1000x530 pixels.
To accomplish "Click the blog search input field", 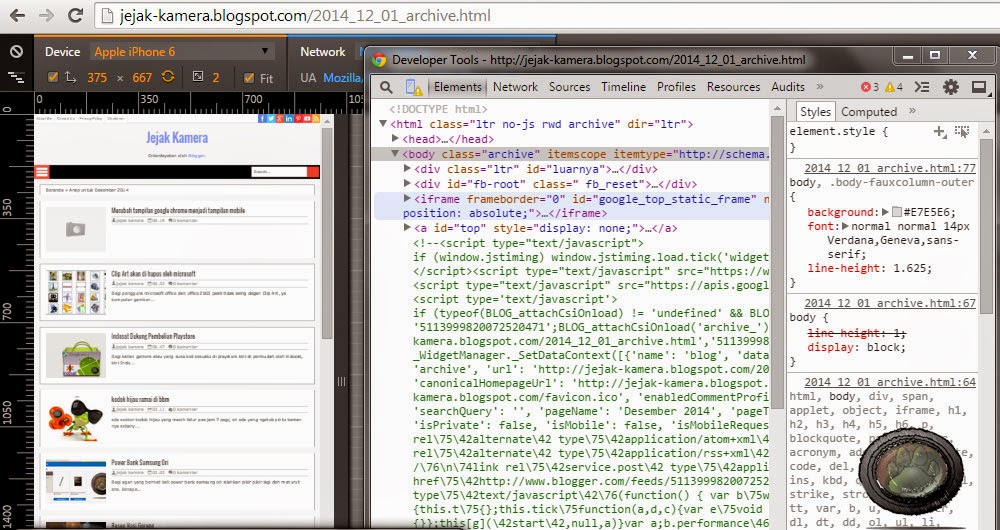I will pos(279,172).
